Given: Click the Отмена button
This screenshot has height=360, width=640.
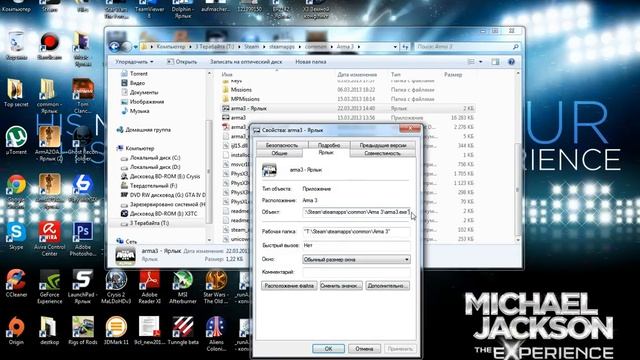Looking at the screenshot, I should pyautogui.click(x=364, y=349).
